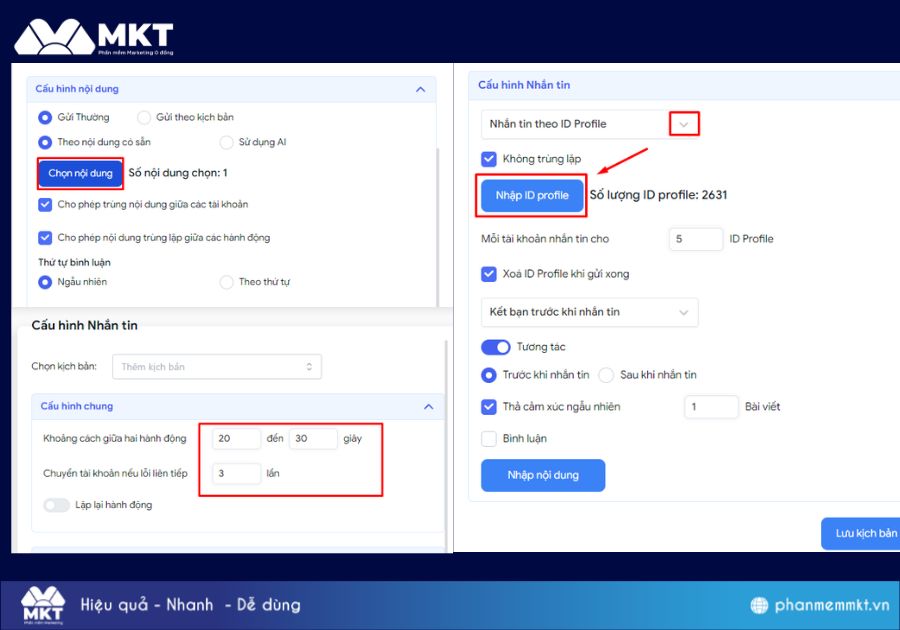
Task: Open the Nhắn tin theo ID Profile dropdown
Action: pos(684,124)
